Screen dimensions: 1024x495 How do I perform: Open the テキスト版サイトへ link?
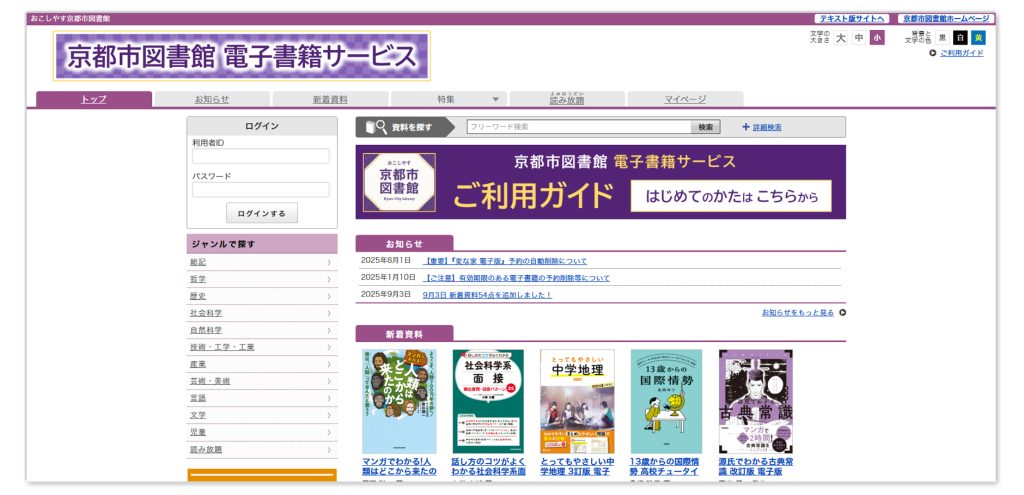[851, 18]
